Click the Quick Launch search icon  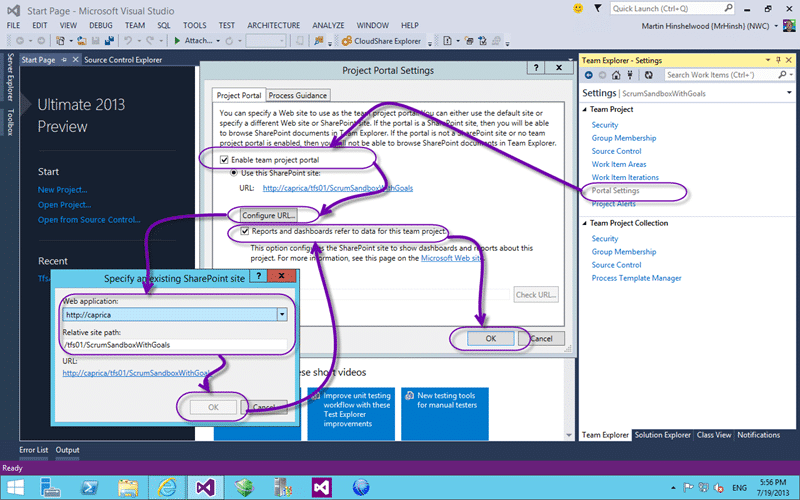pyautogui.click(x=728, y=8)
